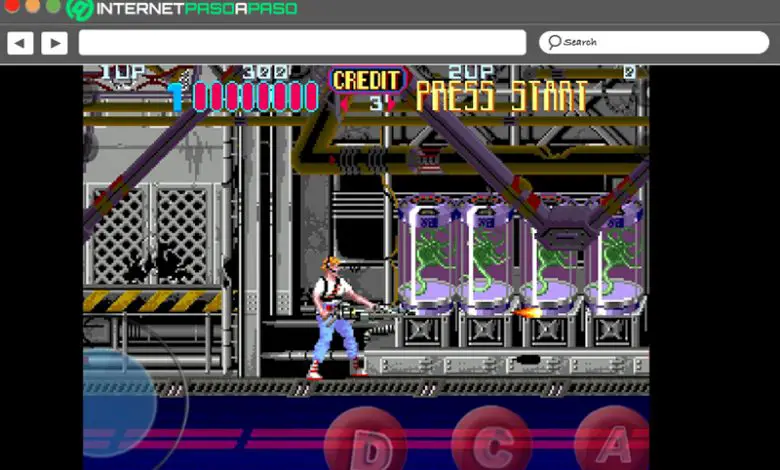Viewport: 780px width, 470px height.
Task: Tap the red A game button
Action: coord(613,439)
